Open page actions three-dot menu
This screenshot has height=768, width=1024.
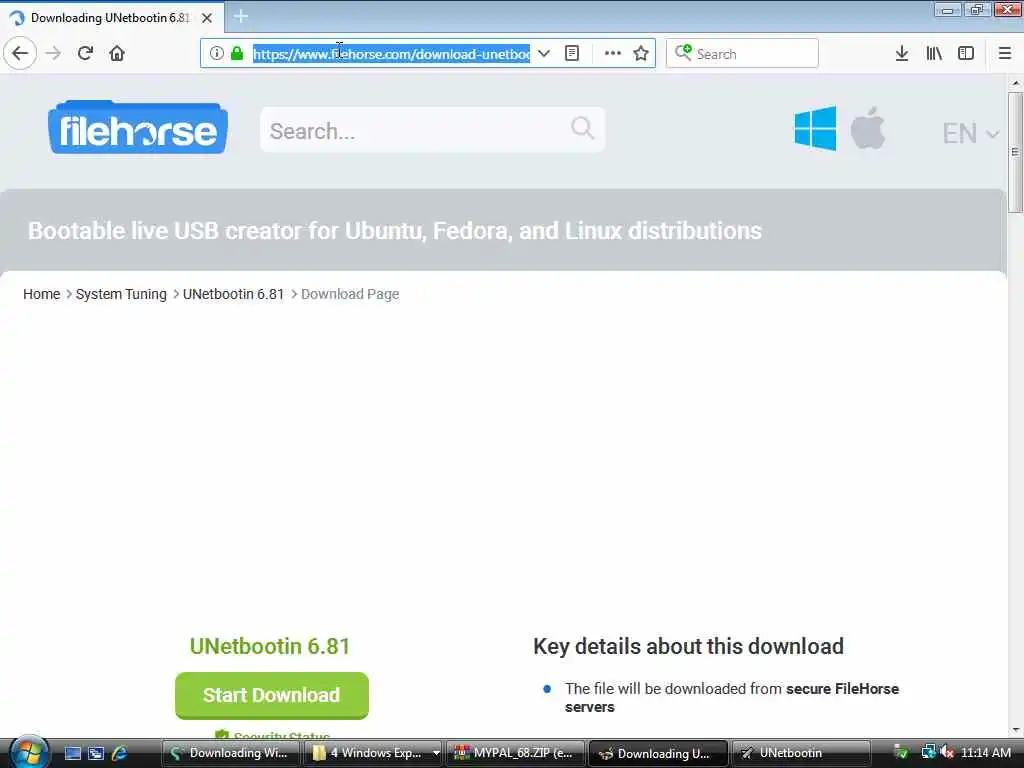(613, 54)
